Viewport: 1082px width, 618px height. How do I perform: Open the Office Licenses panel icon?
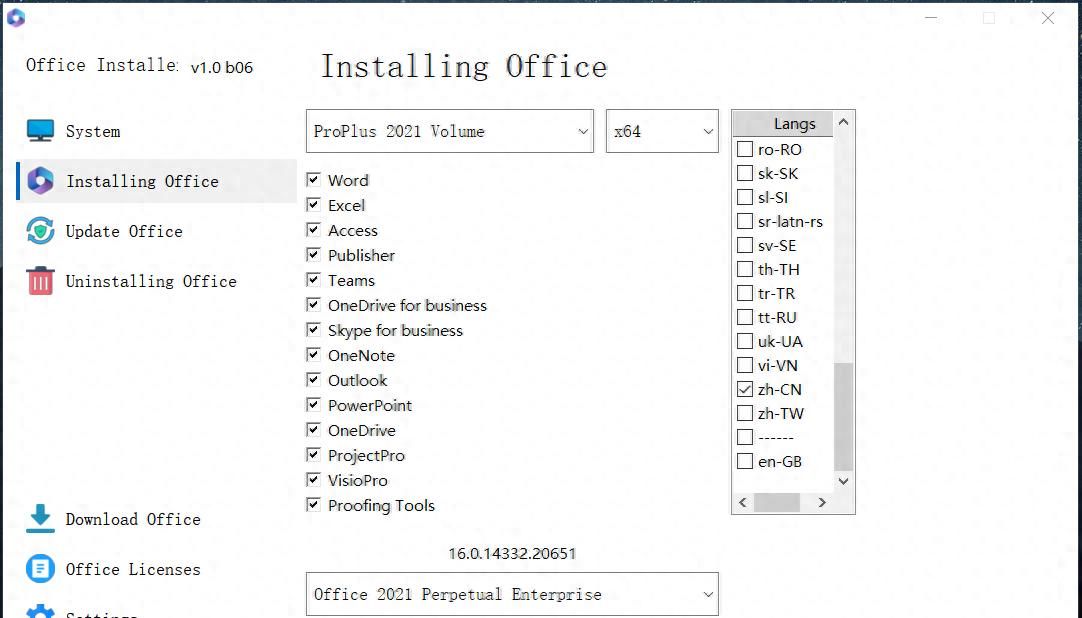click(x=38, y=568)
